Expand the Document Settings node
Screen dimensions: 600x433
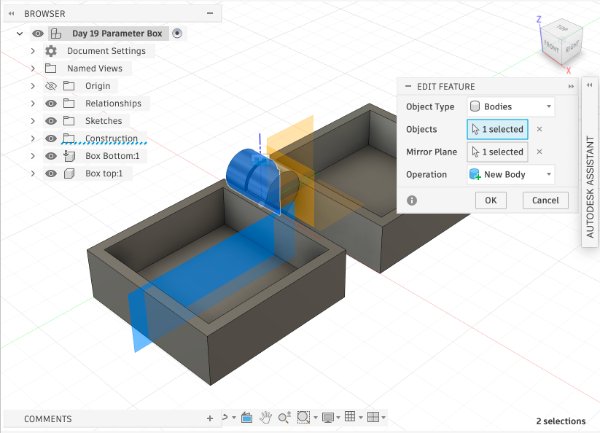[x=33, y=51]
